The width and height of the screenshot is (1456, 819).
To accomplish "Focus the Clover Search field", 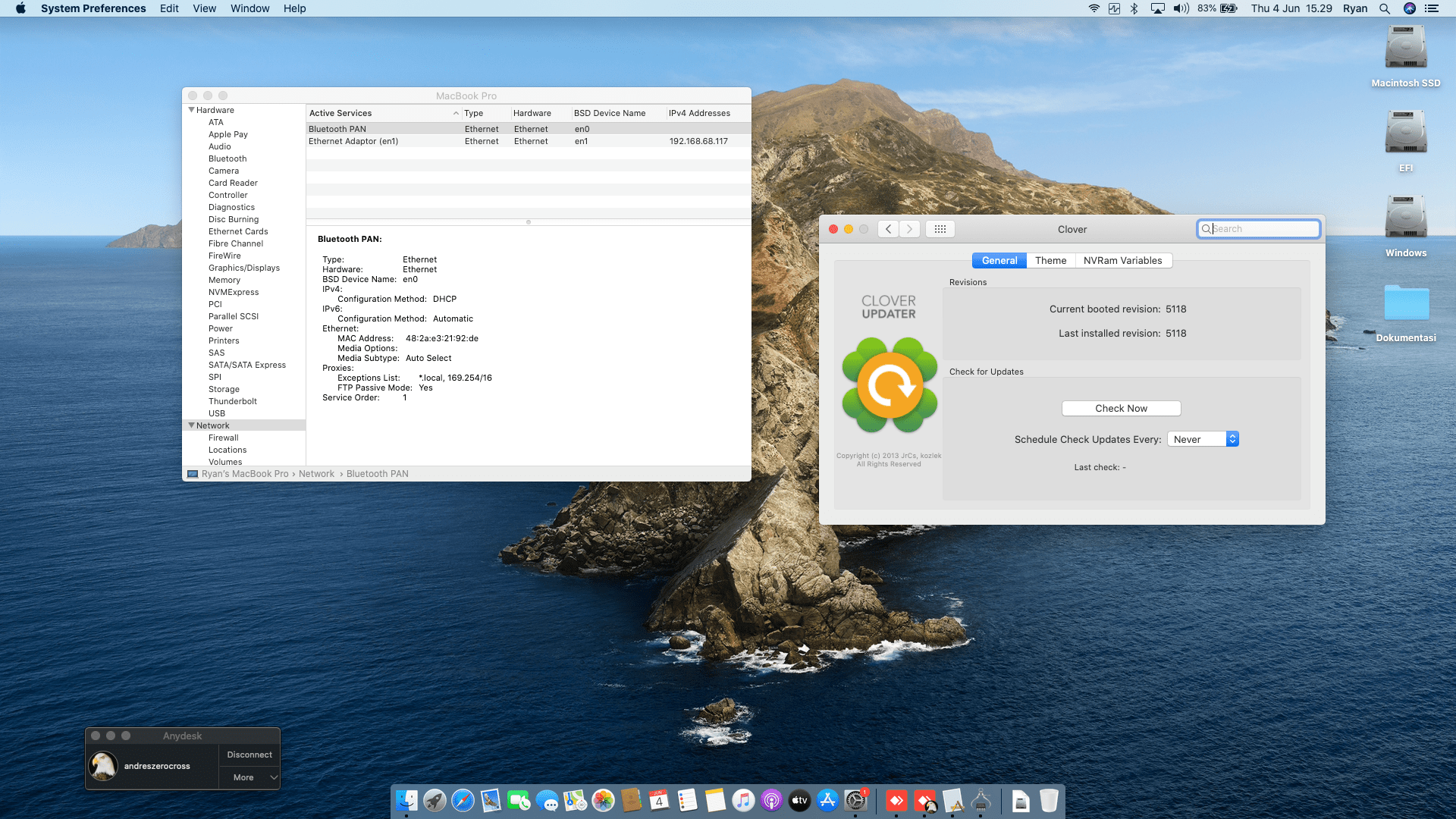I will (x=1258, y=229).
